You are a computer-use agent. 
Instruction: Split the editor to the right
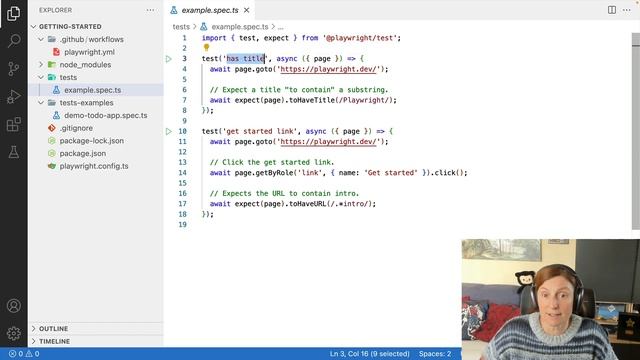[x=611, y=10]
